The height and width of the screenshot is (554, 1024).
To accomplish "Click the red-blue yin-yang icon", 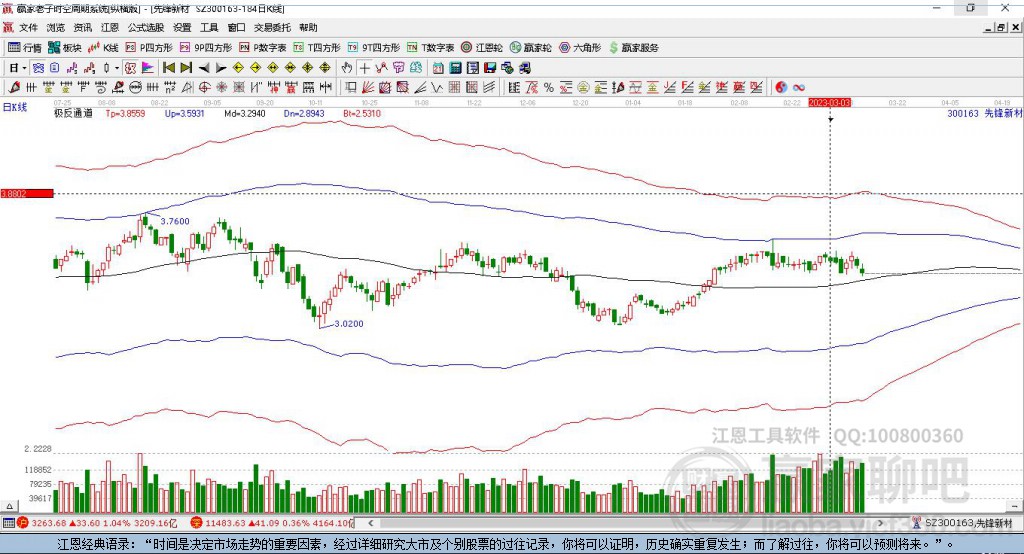I will 781,87.
